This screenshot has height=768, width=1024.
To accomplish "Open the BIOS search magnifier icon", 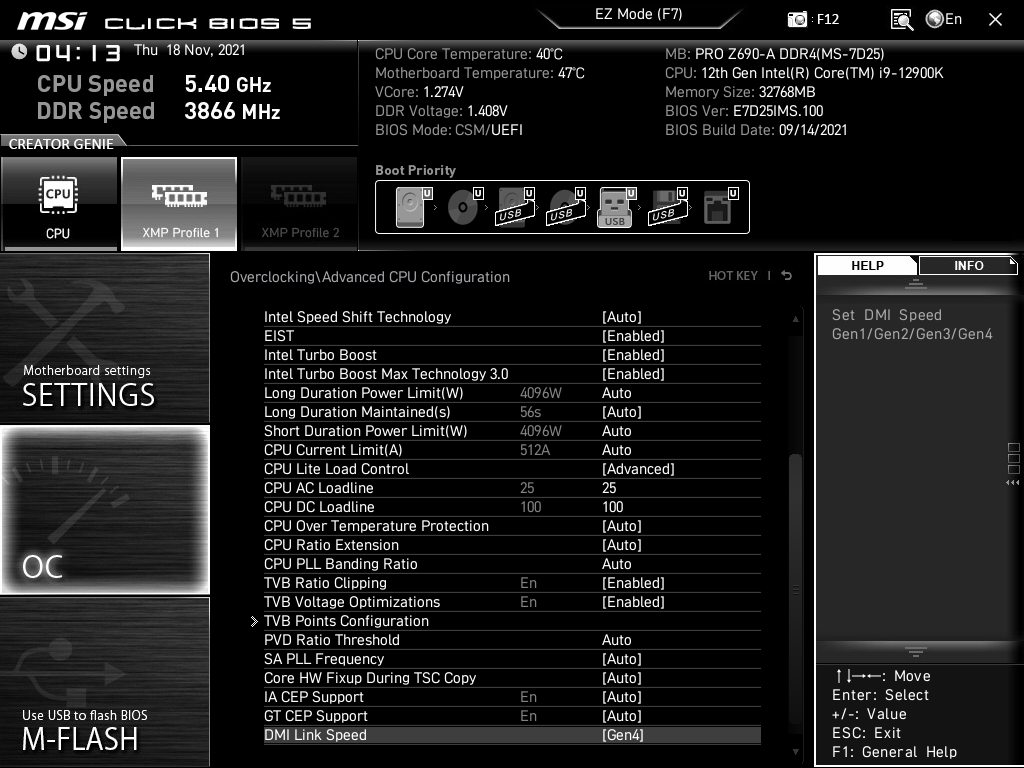I will click(901, 20).
